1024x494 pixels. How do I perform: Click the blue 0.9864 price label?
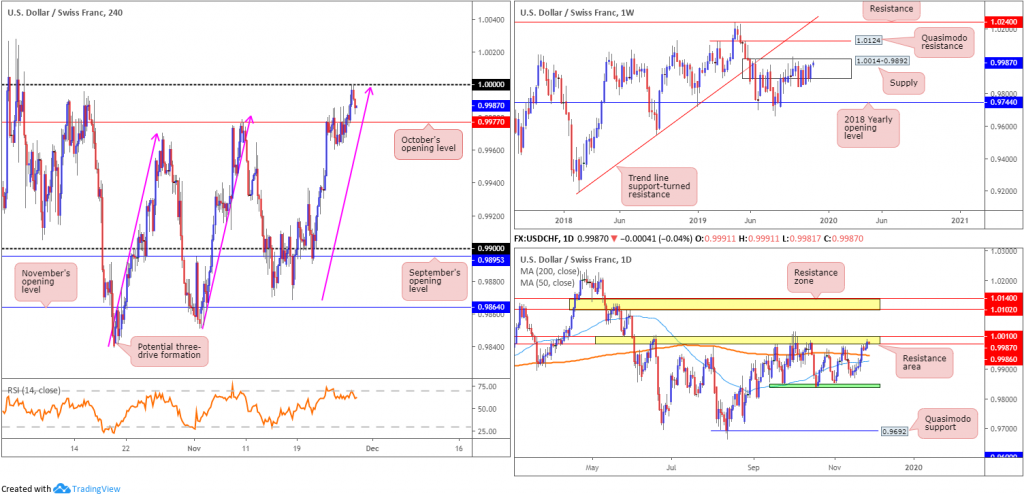coord(490,307)
